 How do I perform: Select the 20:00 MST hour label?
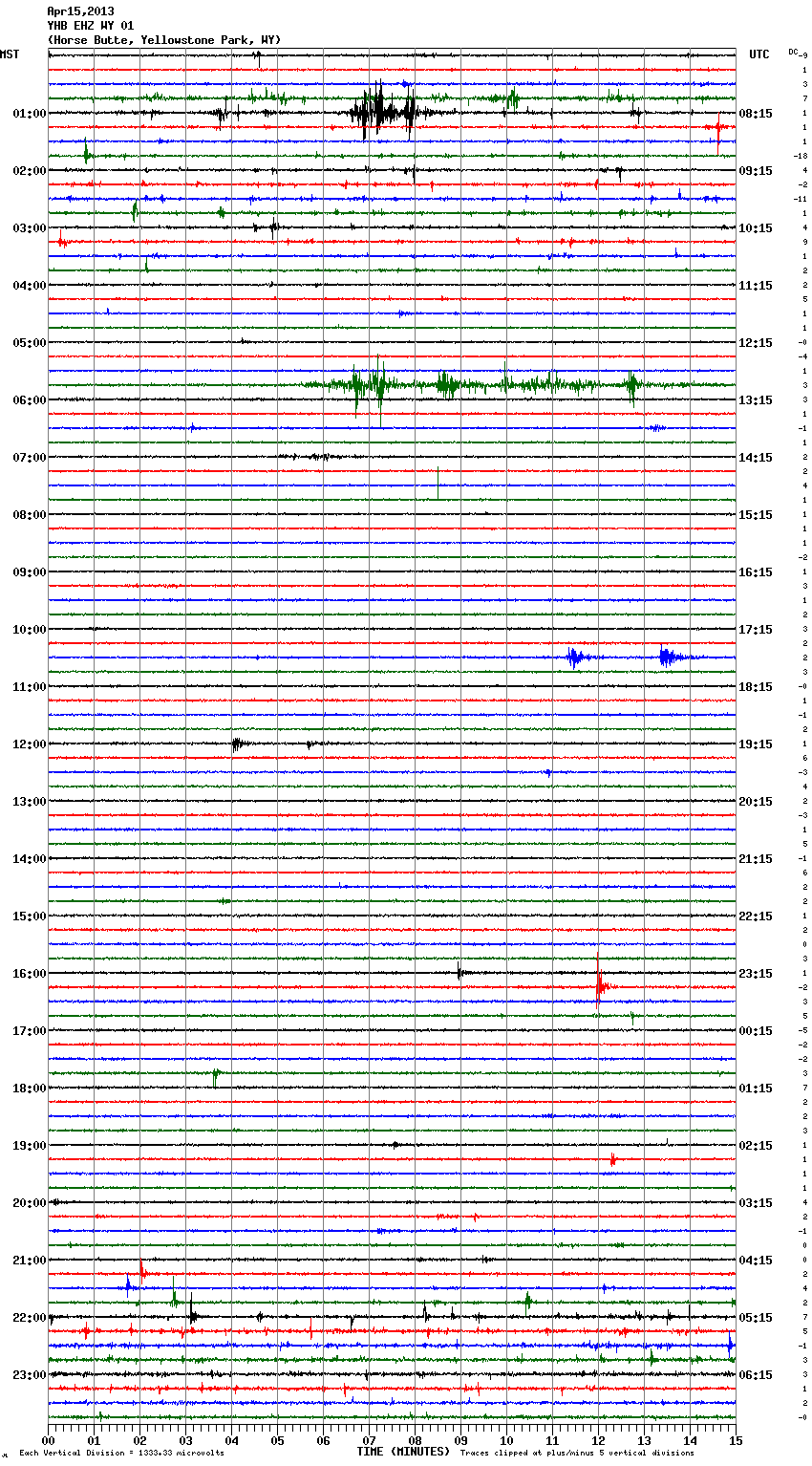[30, 1203]
